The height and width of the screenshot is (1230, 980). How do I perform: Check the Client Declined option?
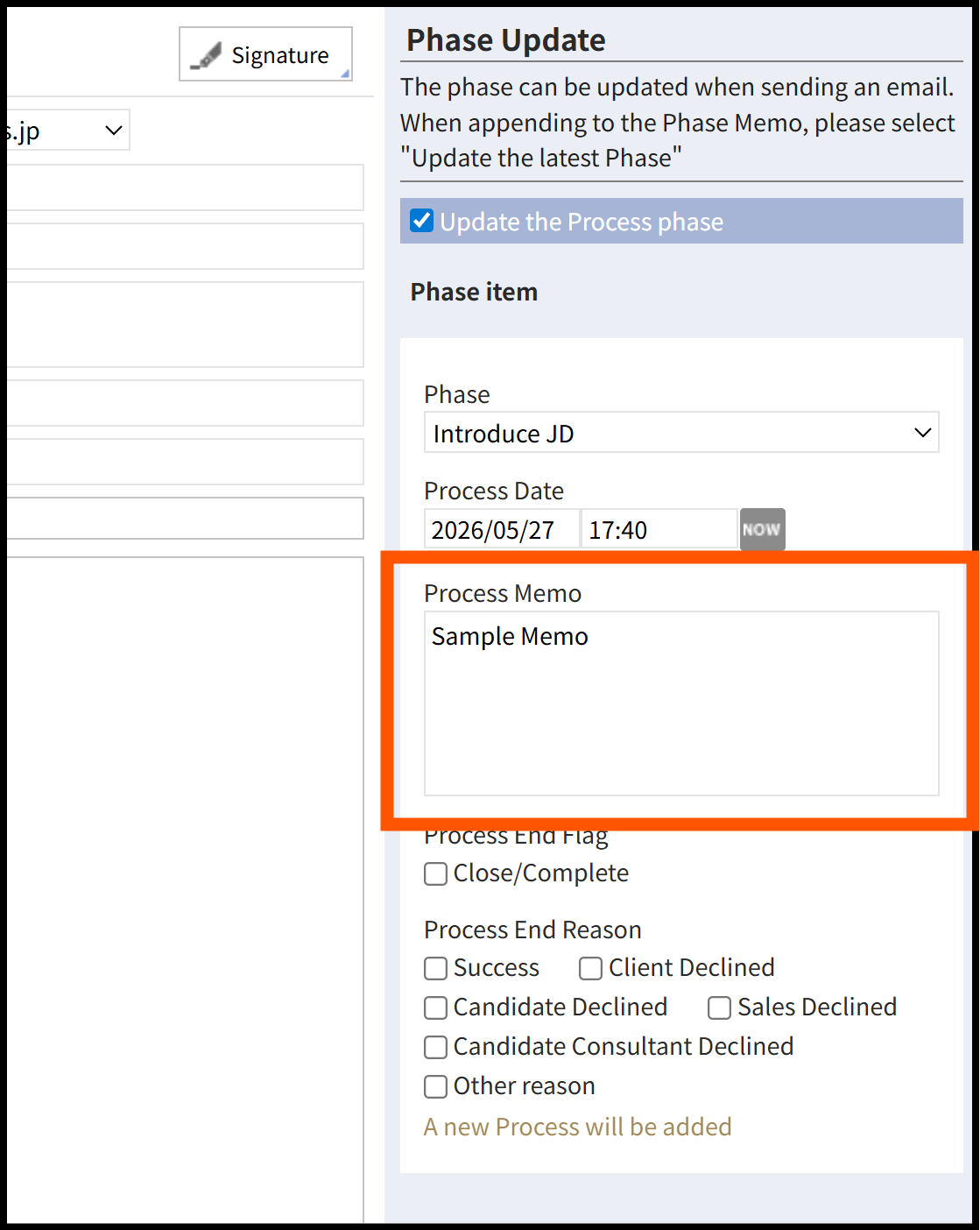(590, 968)
